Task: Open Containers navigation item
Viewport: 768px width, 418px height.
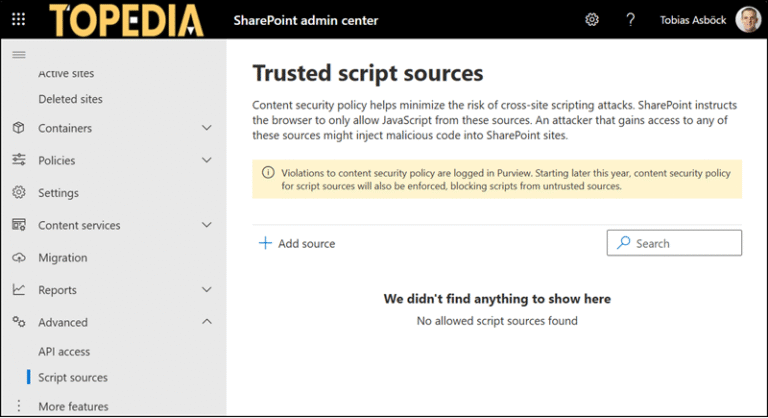Action: coord(65,128)
